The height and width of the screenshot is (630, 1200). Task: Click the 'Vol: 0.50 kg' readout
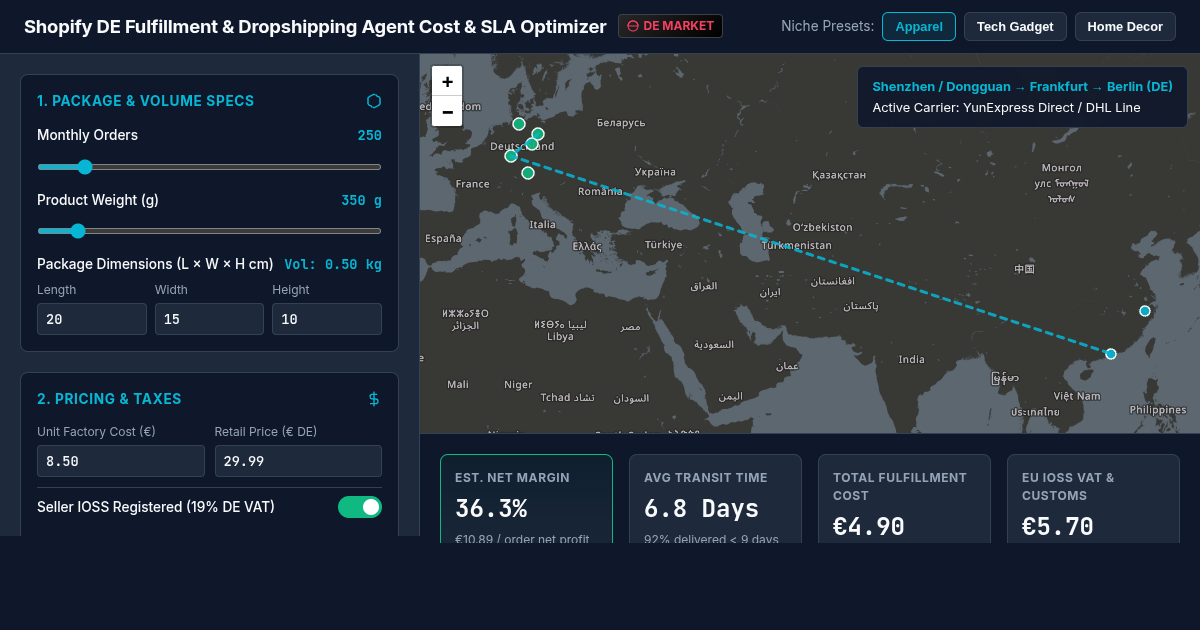click(333, 264)
